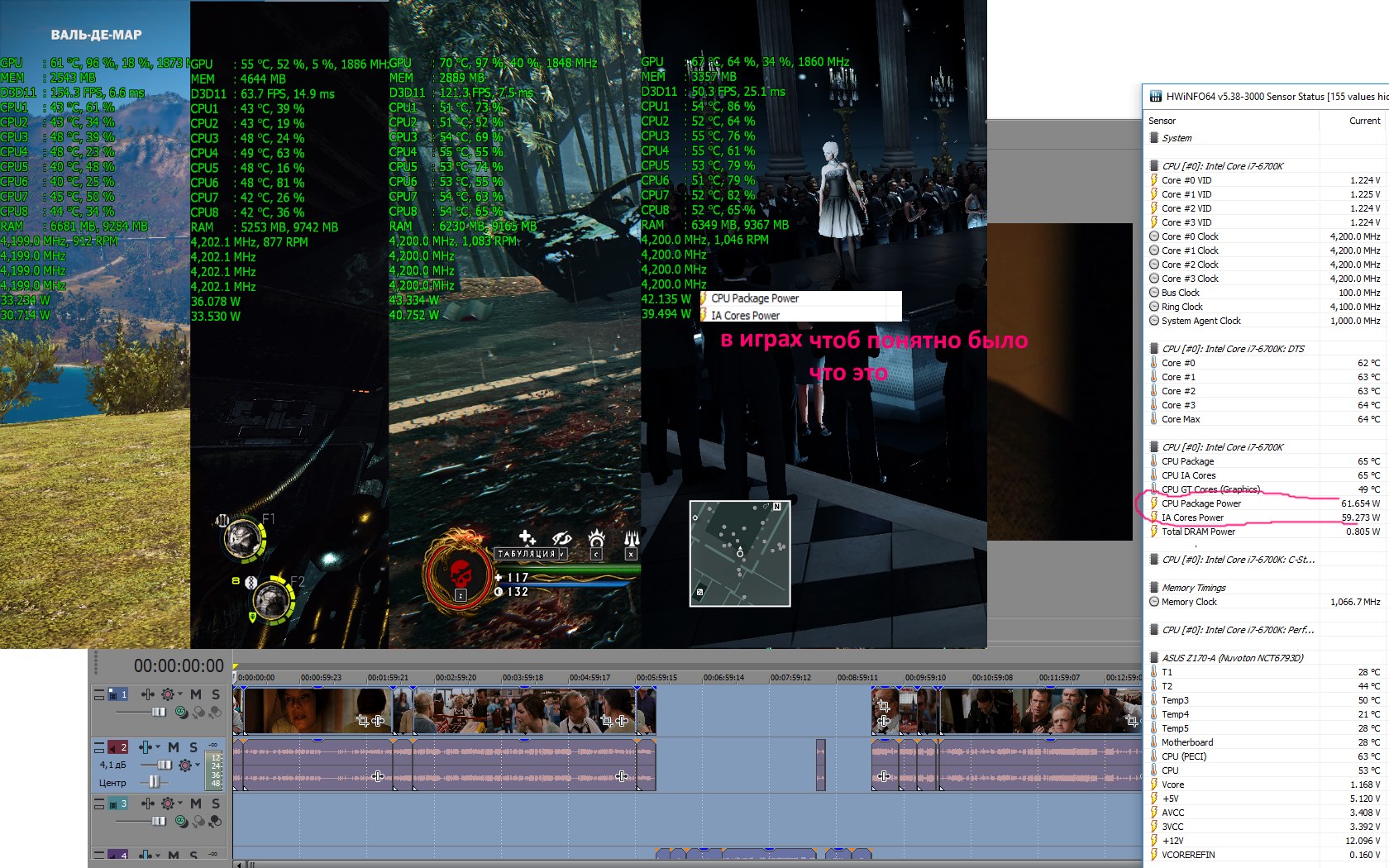1389x868 pixels.
Task: Make video track 3 a compositing parent
Action: pyautogui.click(x=198, y=821)
